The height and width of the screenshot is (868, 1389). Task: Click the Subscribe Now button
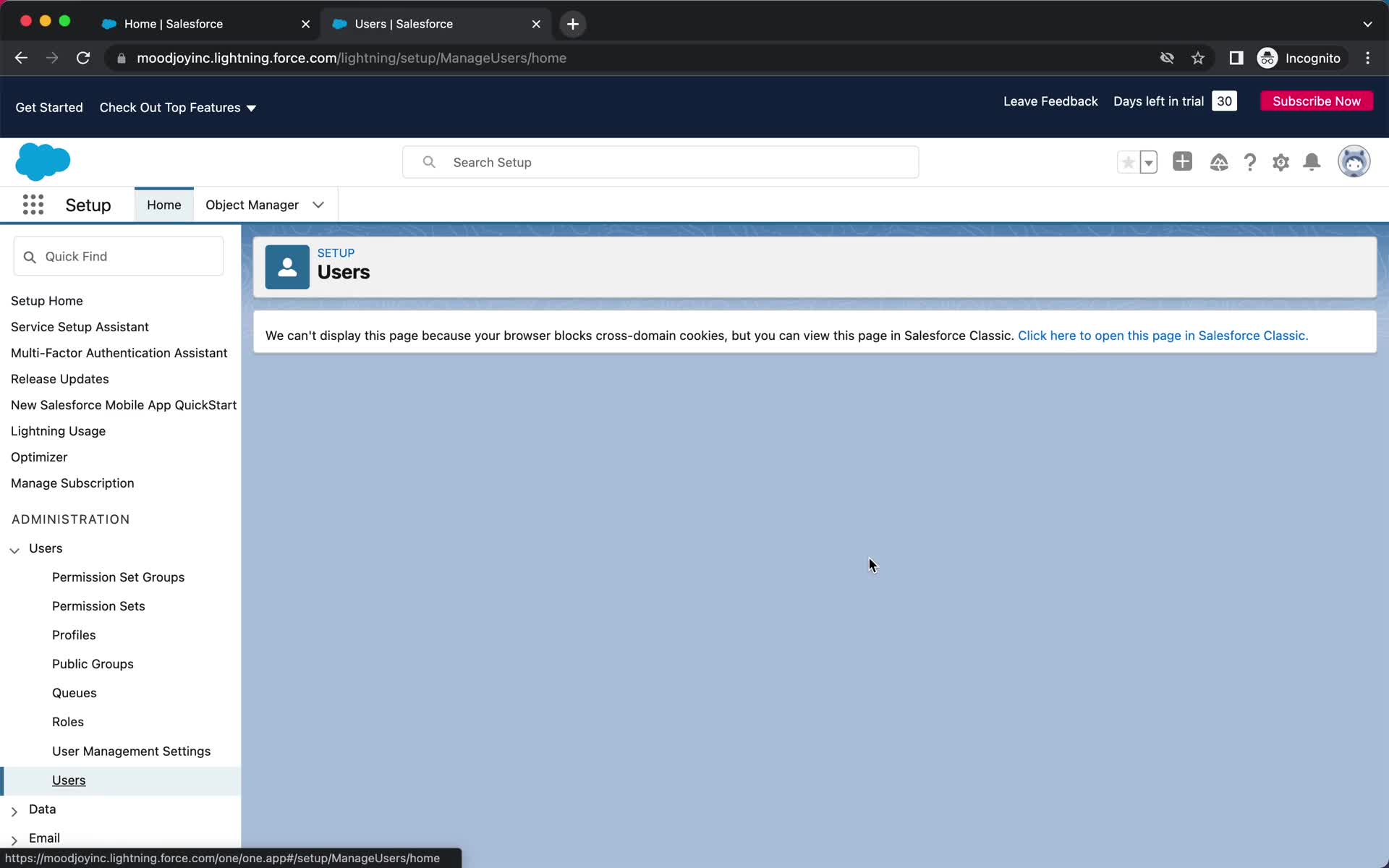(x=1317, y=101)
